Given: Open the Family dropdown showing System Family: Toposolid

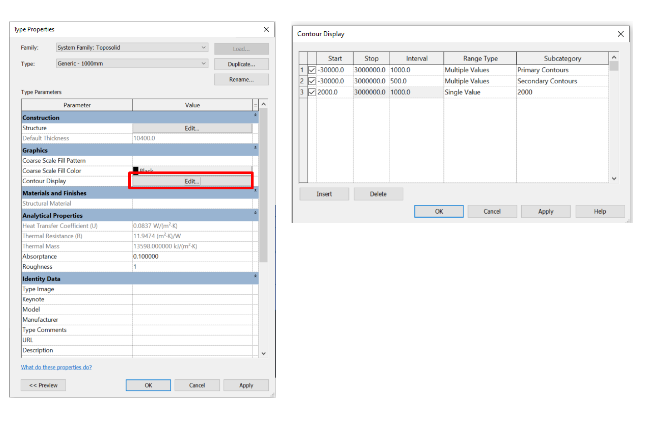Looking at the screenshot, I should click(132, 47).
